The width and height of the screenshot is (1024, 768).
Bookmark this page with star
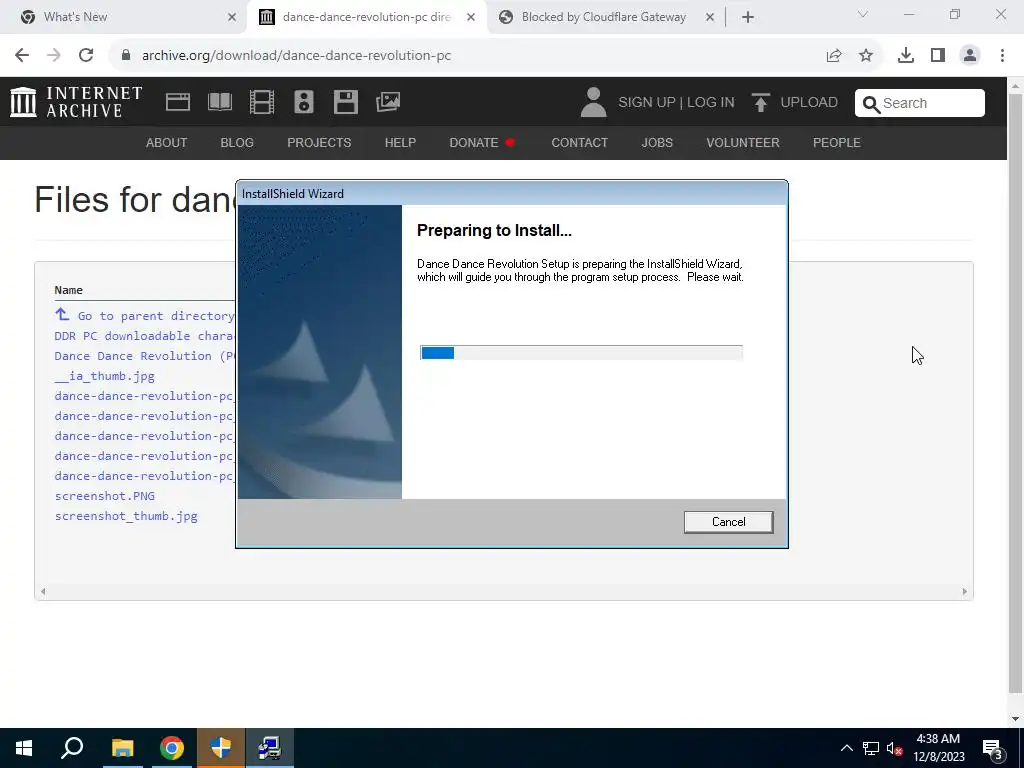[x=866, y=56]
